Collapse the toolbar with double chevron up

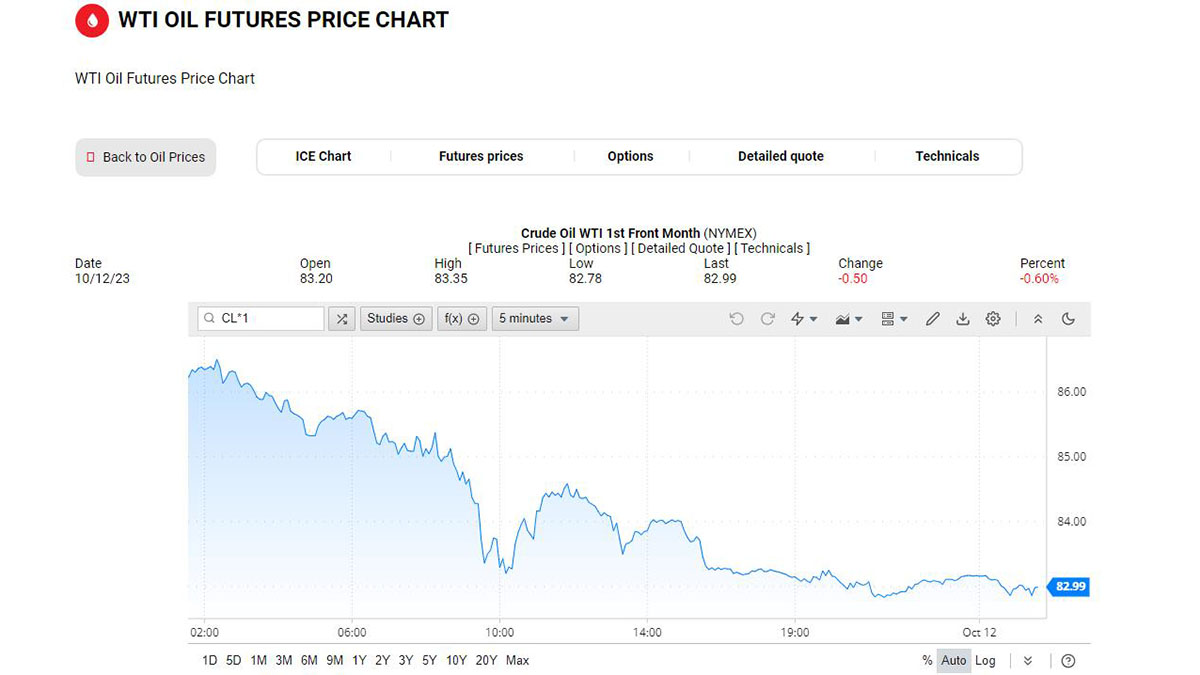tap(1038, 319)
